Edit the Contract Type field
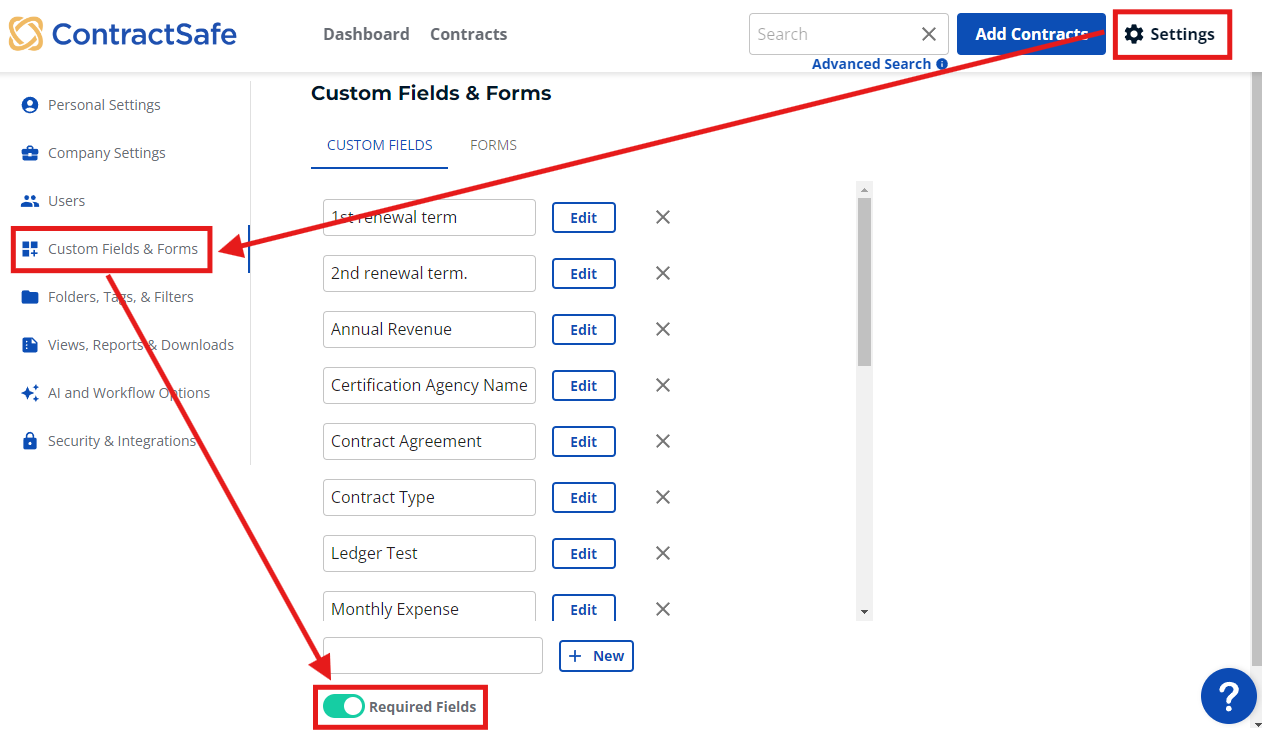Screen dimensions: 1262x730 pyautogui.click(x=584, y=497)
